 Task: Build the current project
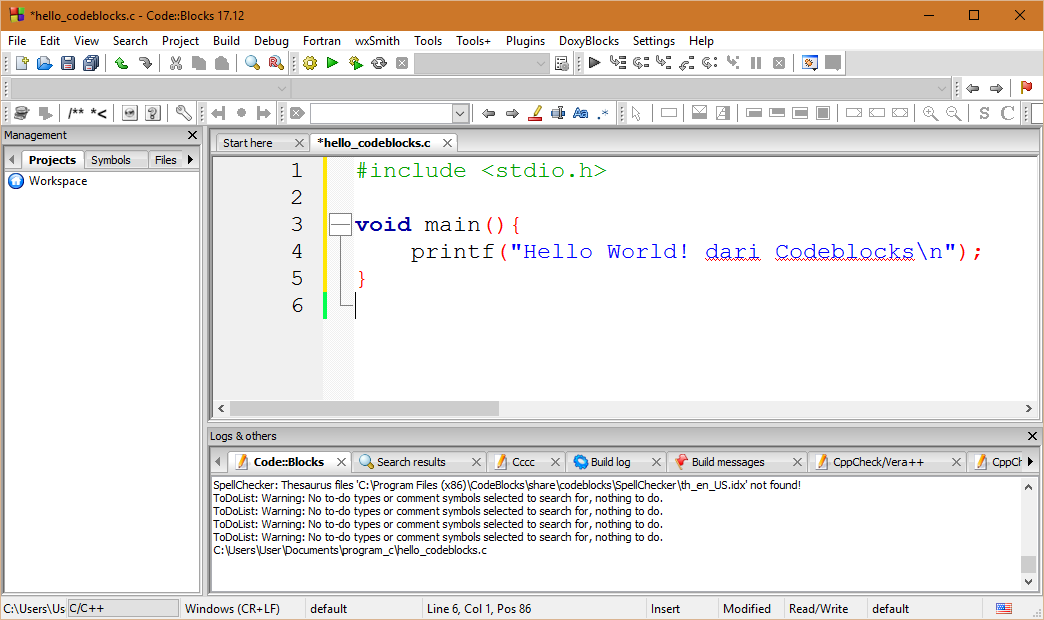pos(309,62)
